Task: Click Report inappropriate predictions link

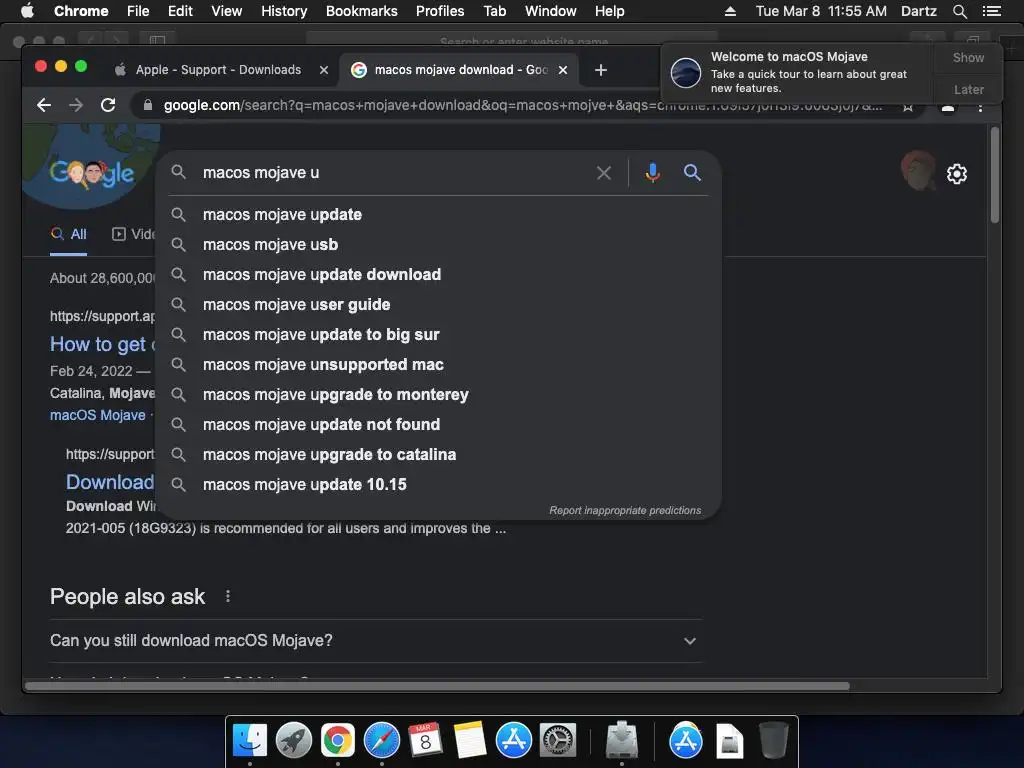Action: tap(625, 511)
